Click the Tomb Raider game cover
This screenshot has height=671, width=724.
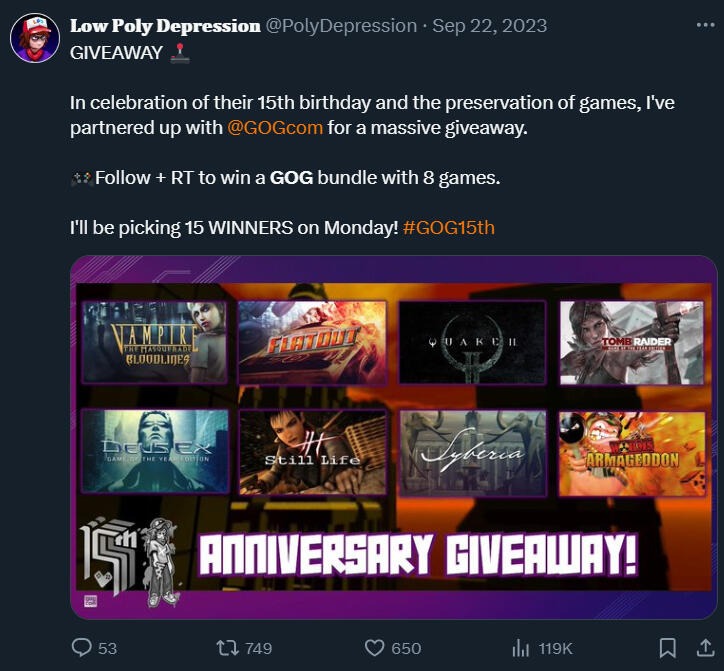(x=632, y=342)
